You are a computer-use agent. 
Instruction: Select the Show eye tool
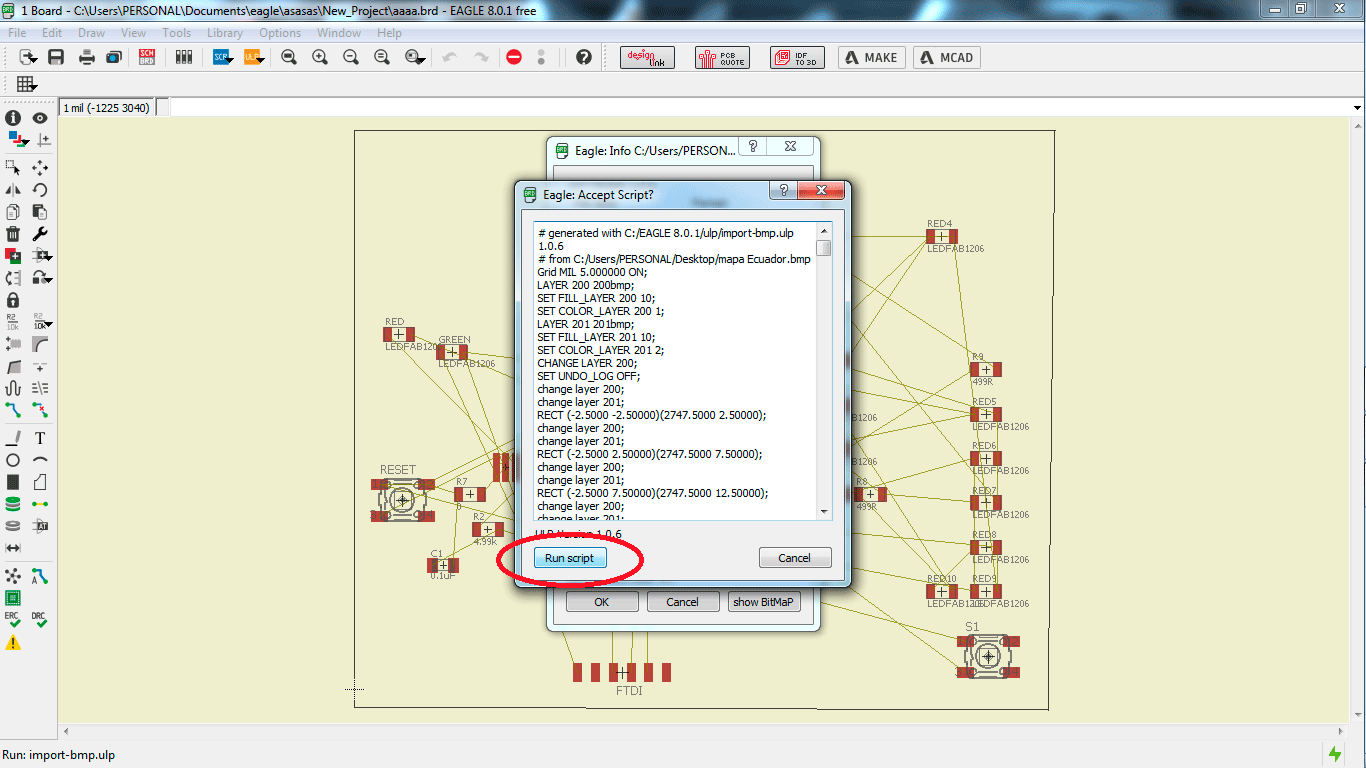40,118
